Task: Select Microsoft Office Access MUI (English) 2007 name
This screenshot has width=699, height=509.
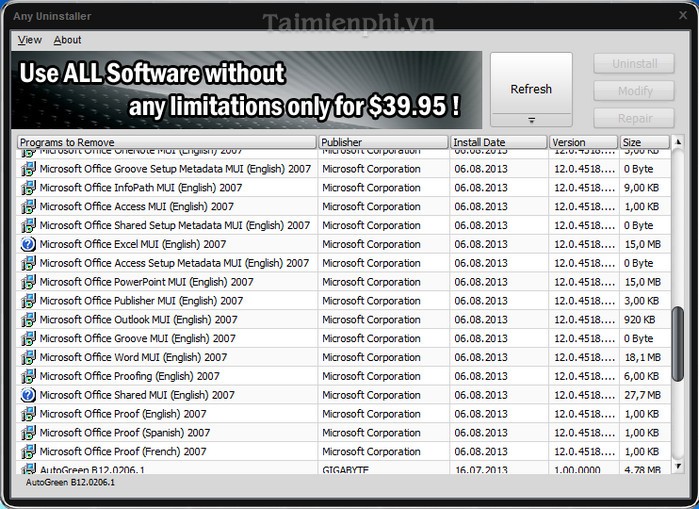Action: point(136,207)
